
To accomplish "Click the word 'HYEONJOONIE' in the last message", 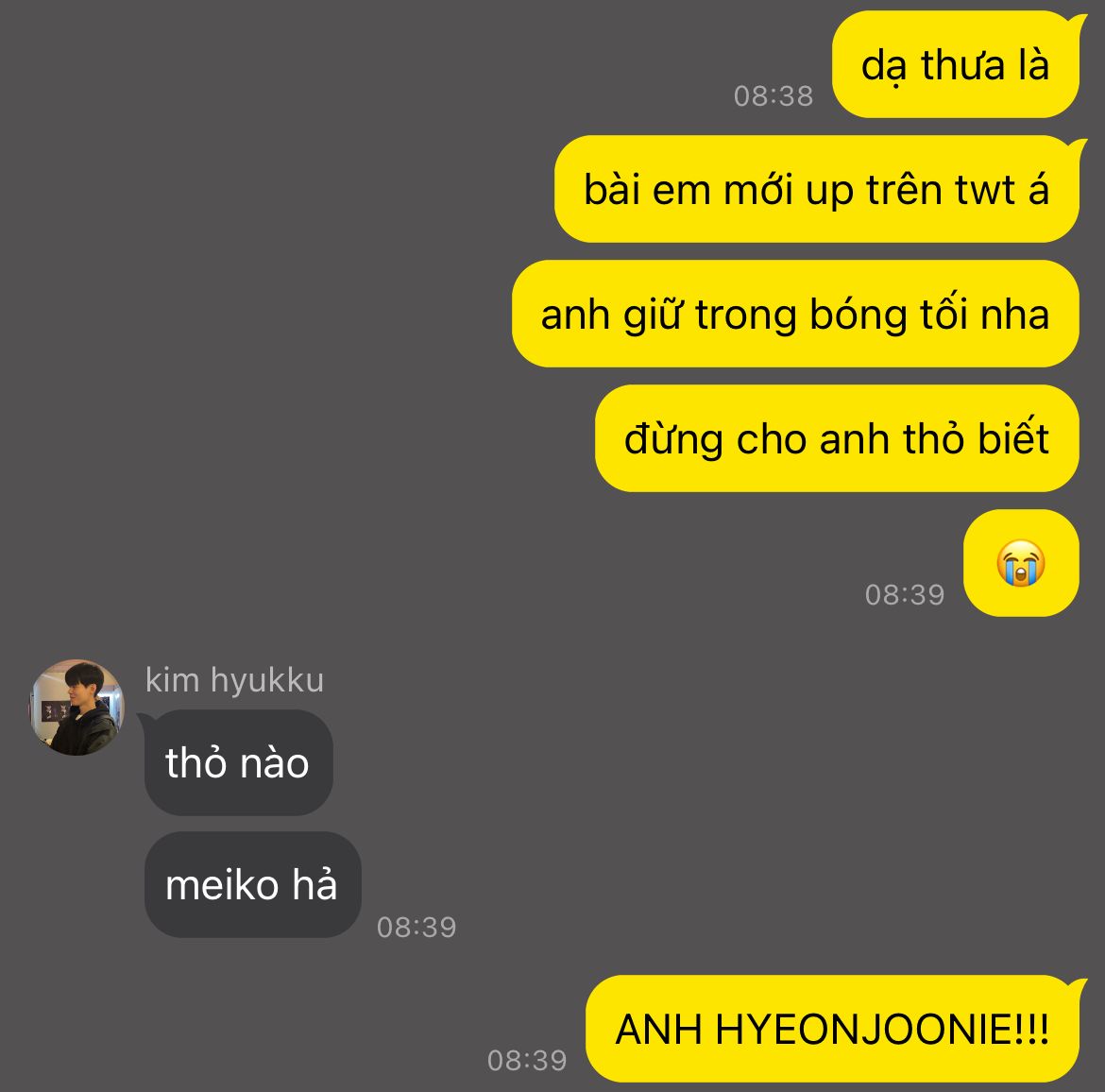I will click(x=863, y=1030).
